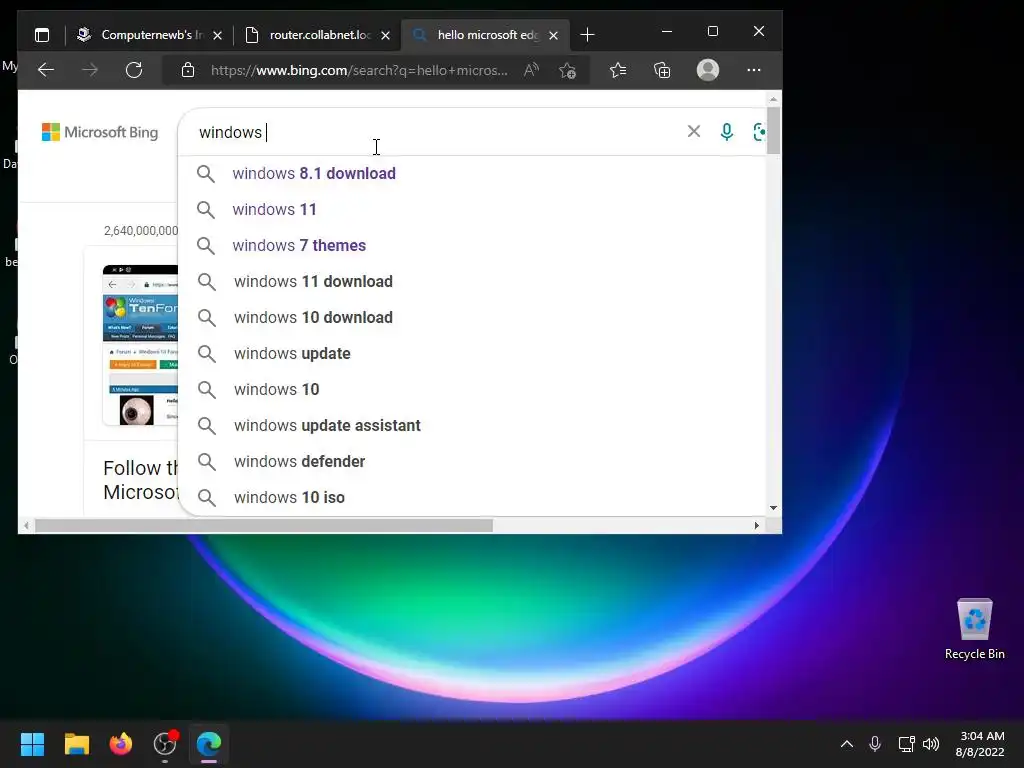Choose windows defender suggestion
The image size is (1024, 768).
pyautogui.click(x=472, y=461)
